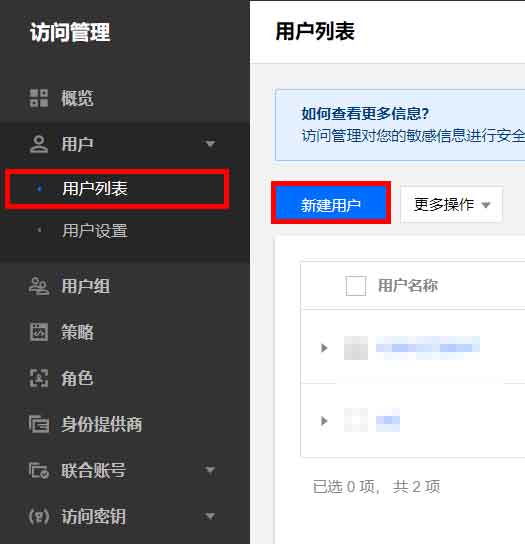Click the 角色 role icon

click(x=39, y=378)
